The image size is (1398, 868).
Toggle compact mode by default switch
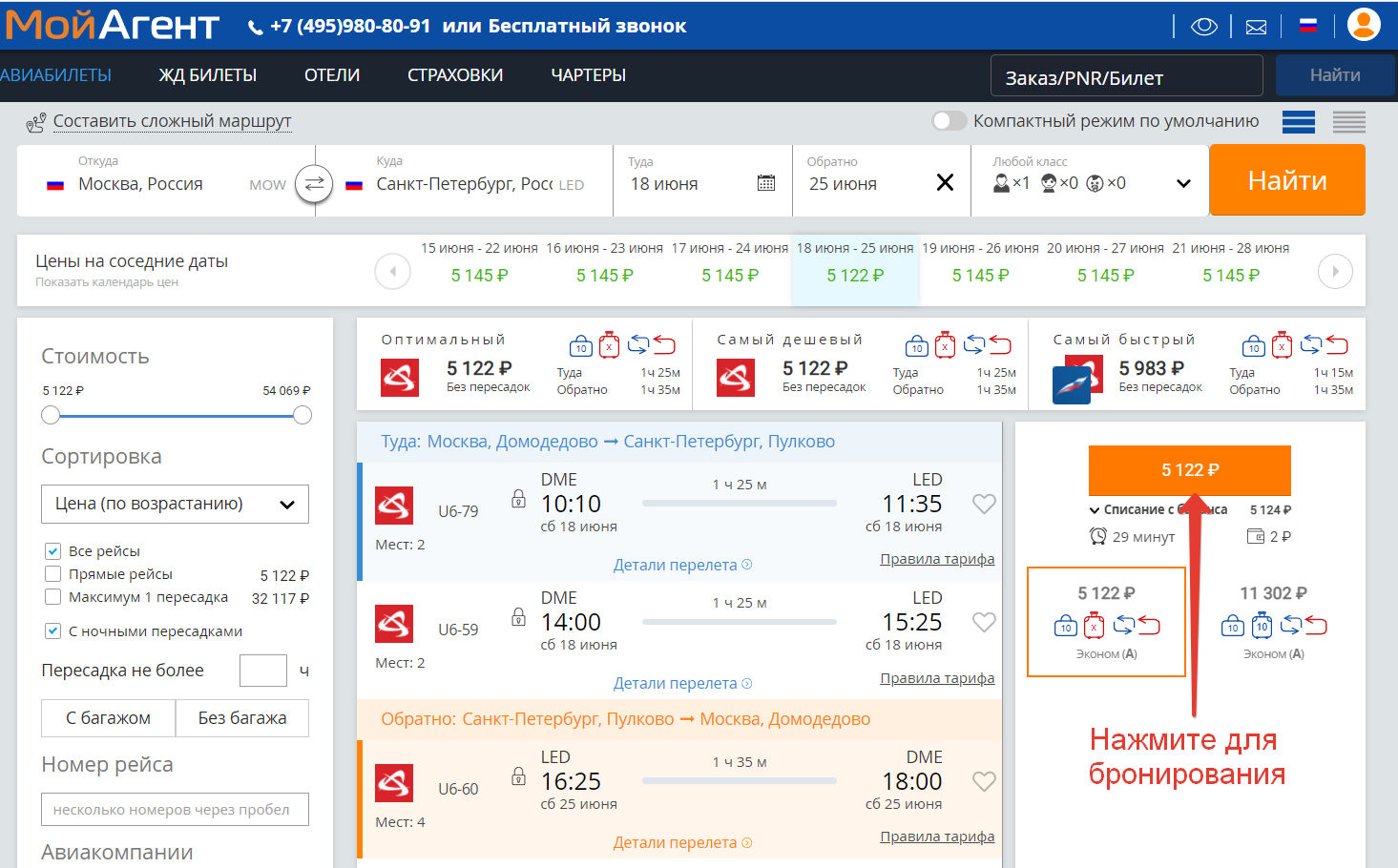[x=949, y=121]
